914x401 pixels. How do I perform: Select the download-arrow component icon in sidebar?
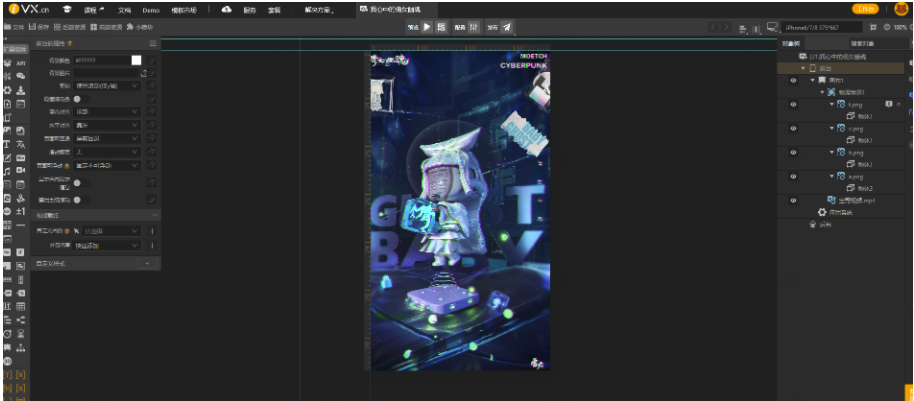click(20, 90)
